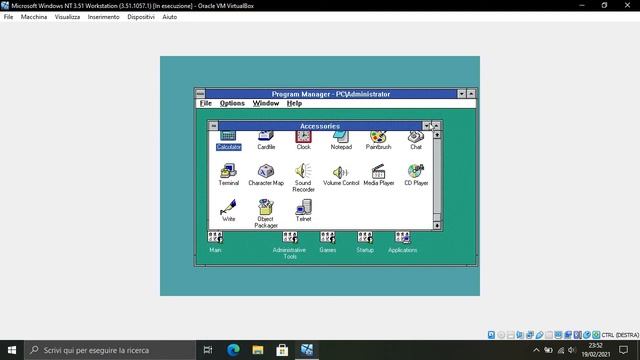Select the Terminal program icon
Screen dimensions: 640x360
[229, 175]
